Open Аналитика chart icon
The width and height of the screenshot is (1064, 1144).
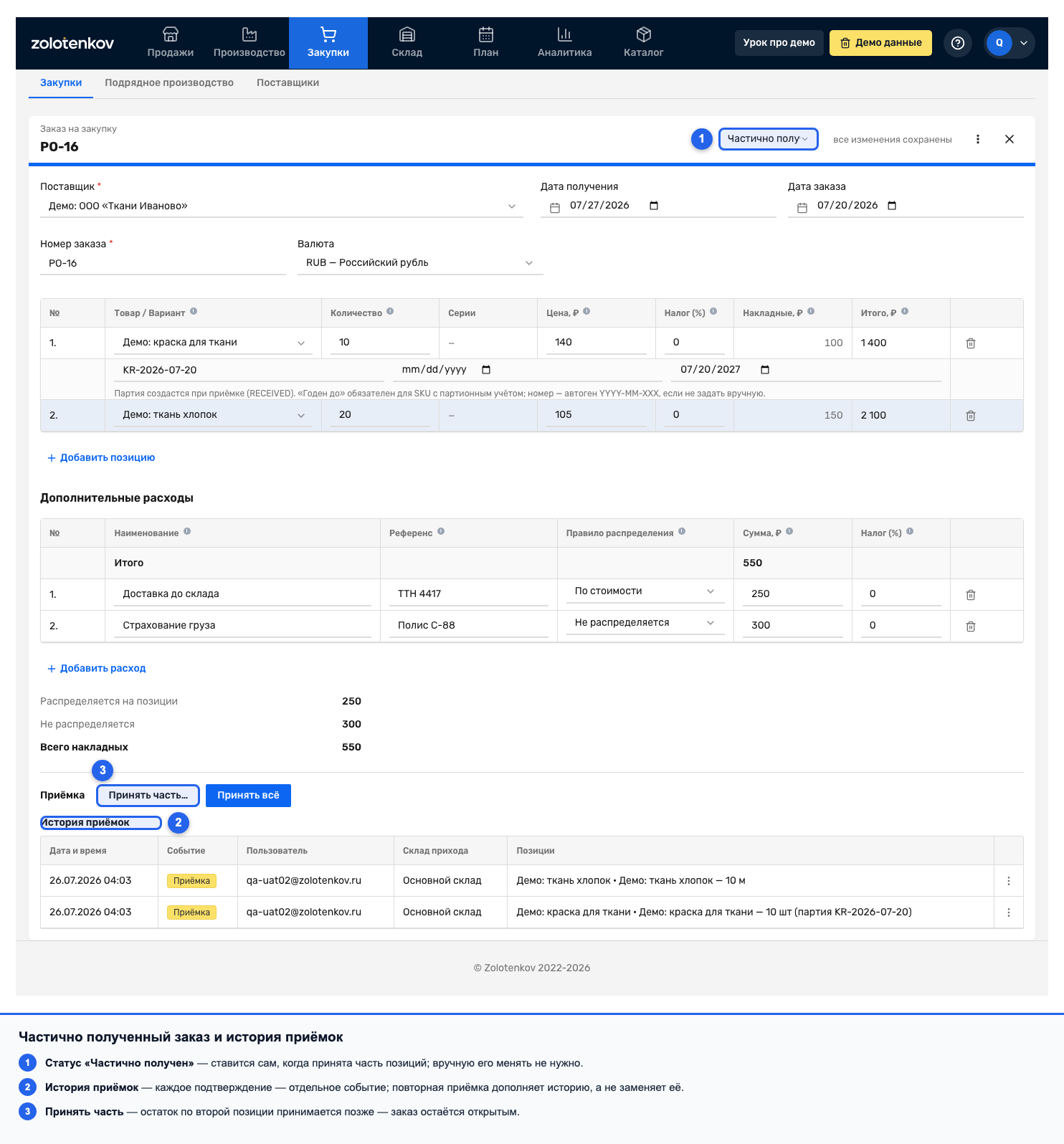click(565, 34)
